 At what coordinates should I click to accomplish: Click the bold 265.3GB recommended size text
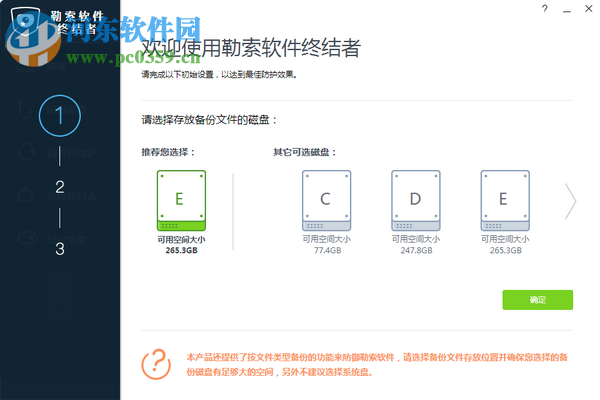pyautogui.click(x=181, y=250)
